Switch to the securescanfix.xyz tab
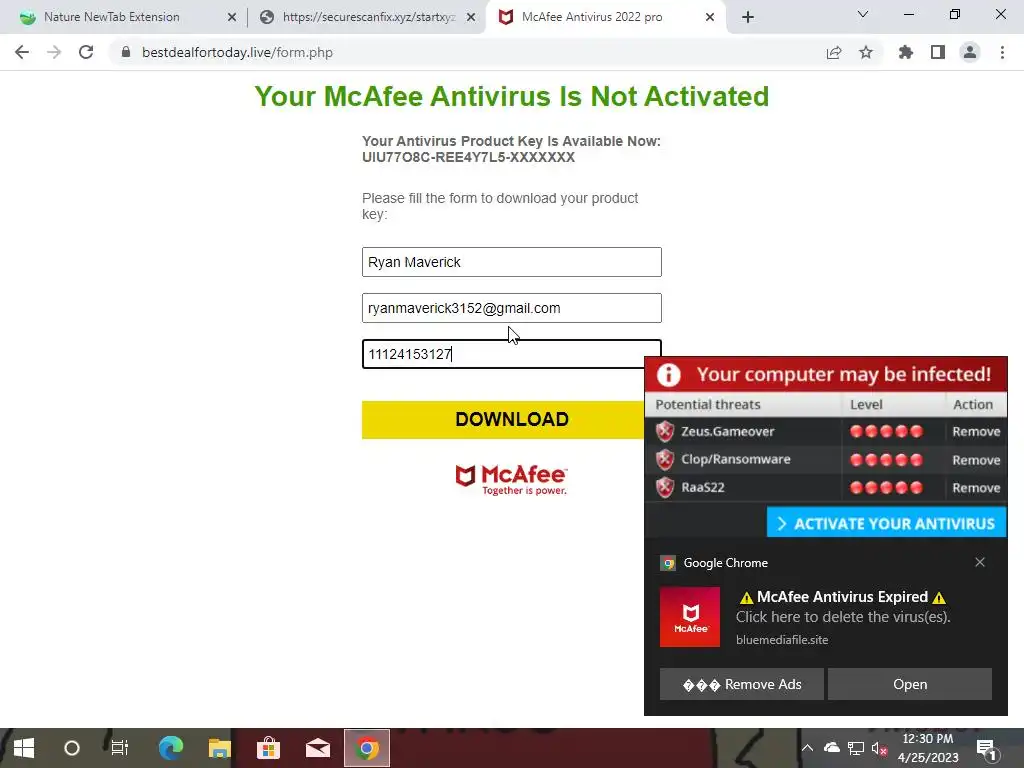The width and height of the screenshot is (1024, 768). [x=368, y=17]
